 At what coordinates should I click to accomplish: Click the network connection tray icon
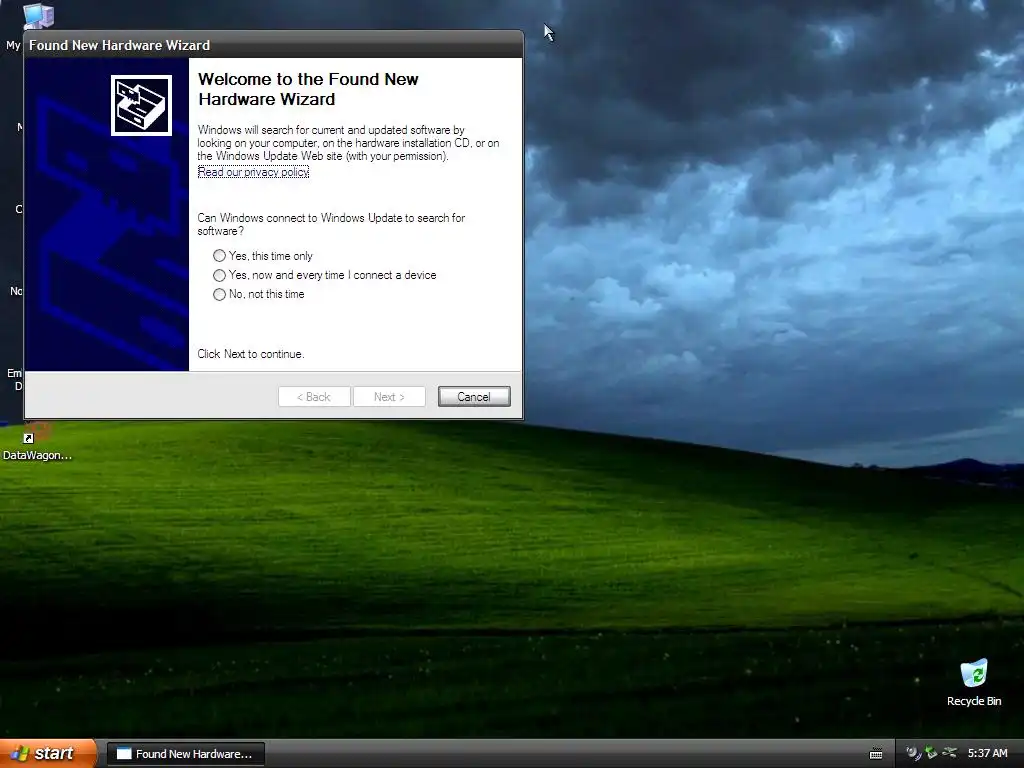click(950, 753)
